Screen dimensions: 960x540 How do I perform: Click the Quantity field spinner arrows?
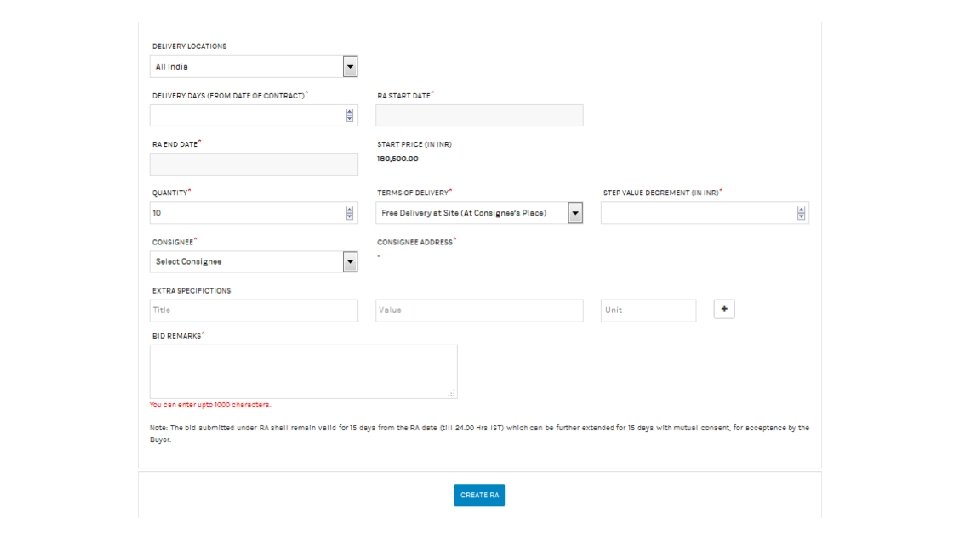click(x=349, y=213)
